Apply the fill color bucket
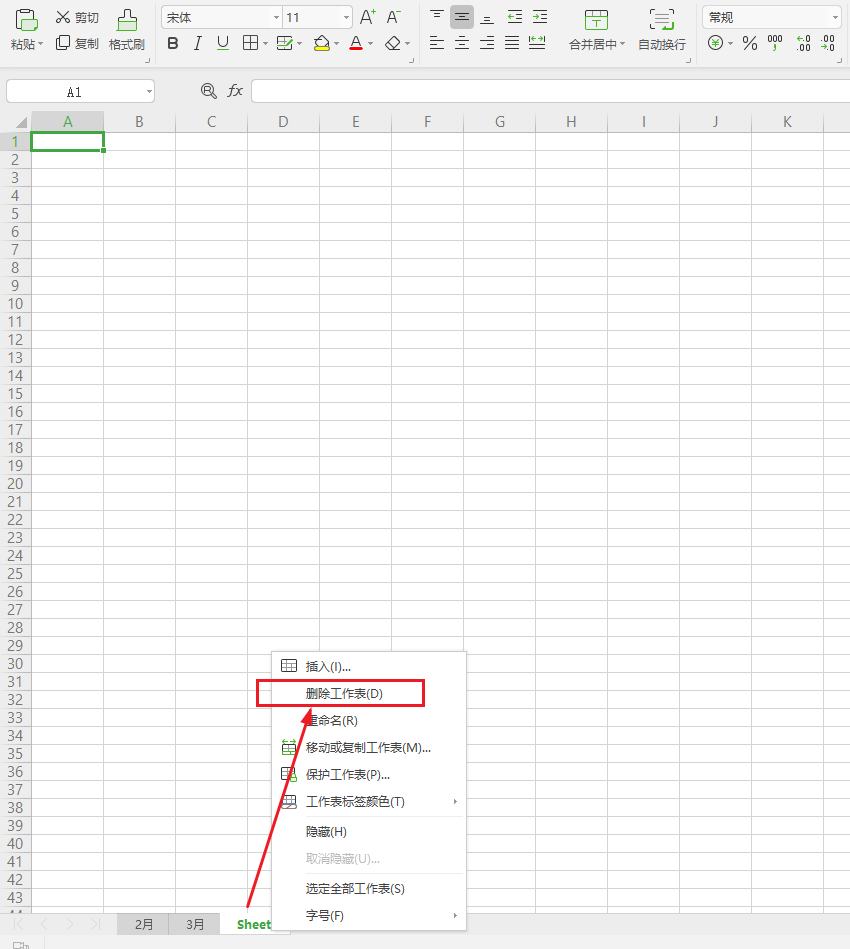The height and width of the screenshot is (949, 850). 322,43
